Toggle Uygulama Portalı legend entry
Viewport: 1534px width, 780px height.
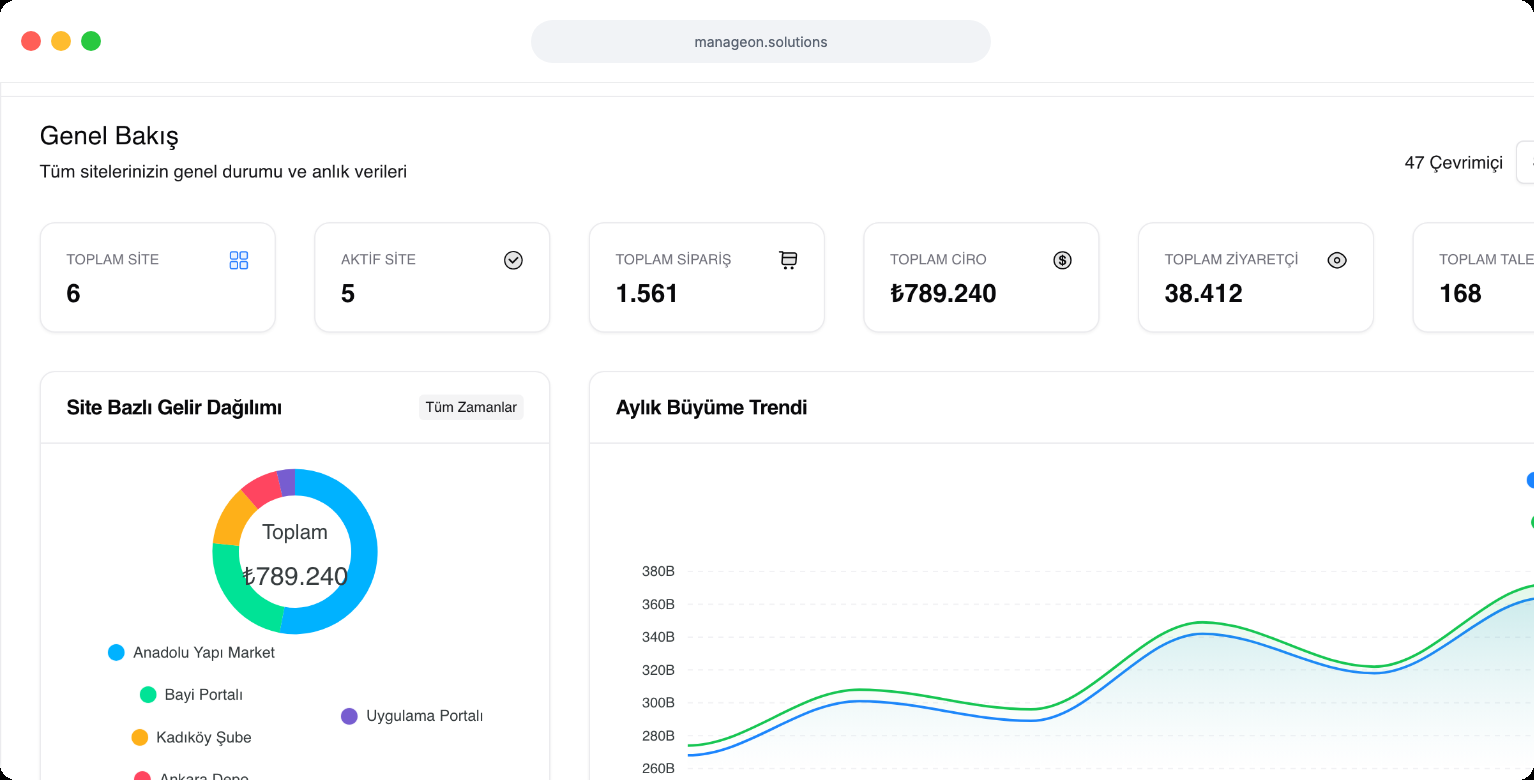point(412,716)
